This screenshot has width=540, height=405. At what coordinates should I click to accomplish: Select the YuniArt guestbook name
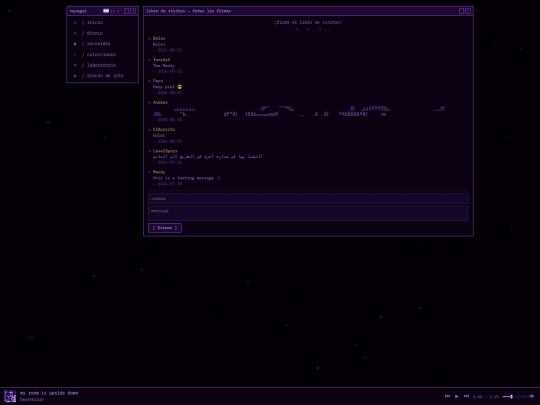pos(161,60)
